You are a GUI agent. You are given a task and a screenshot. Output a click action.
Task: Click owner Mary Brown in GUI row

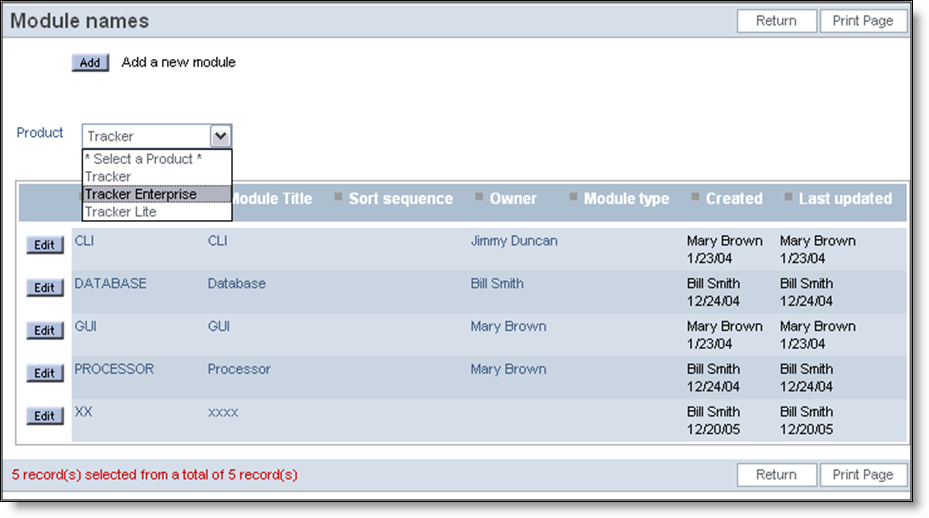tap(508, 326)
